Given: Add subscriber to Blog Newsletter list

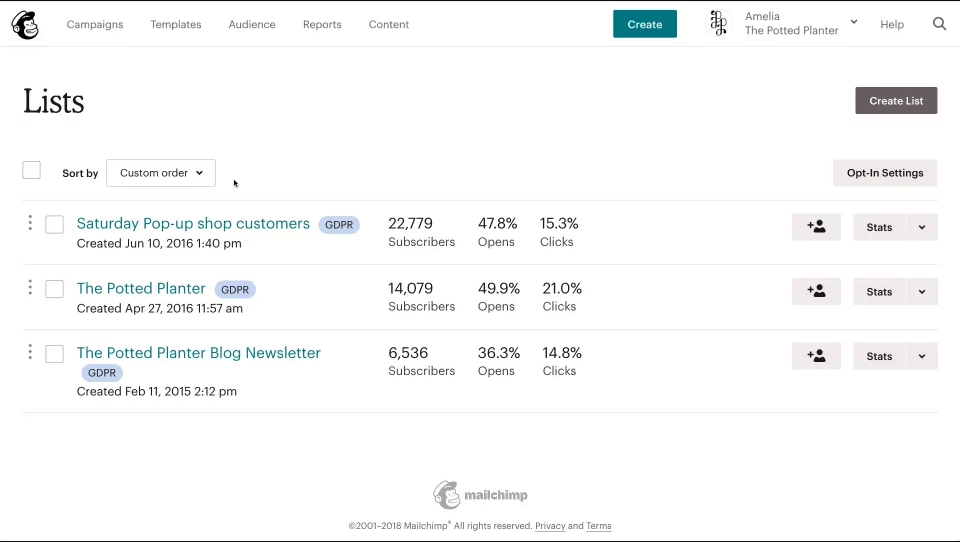Looking at the screenshot, I should click(x=816, y=356).
